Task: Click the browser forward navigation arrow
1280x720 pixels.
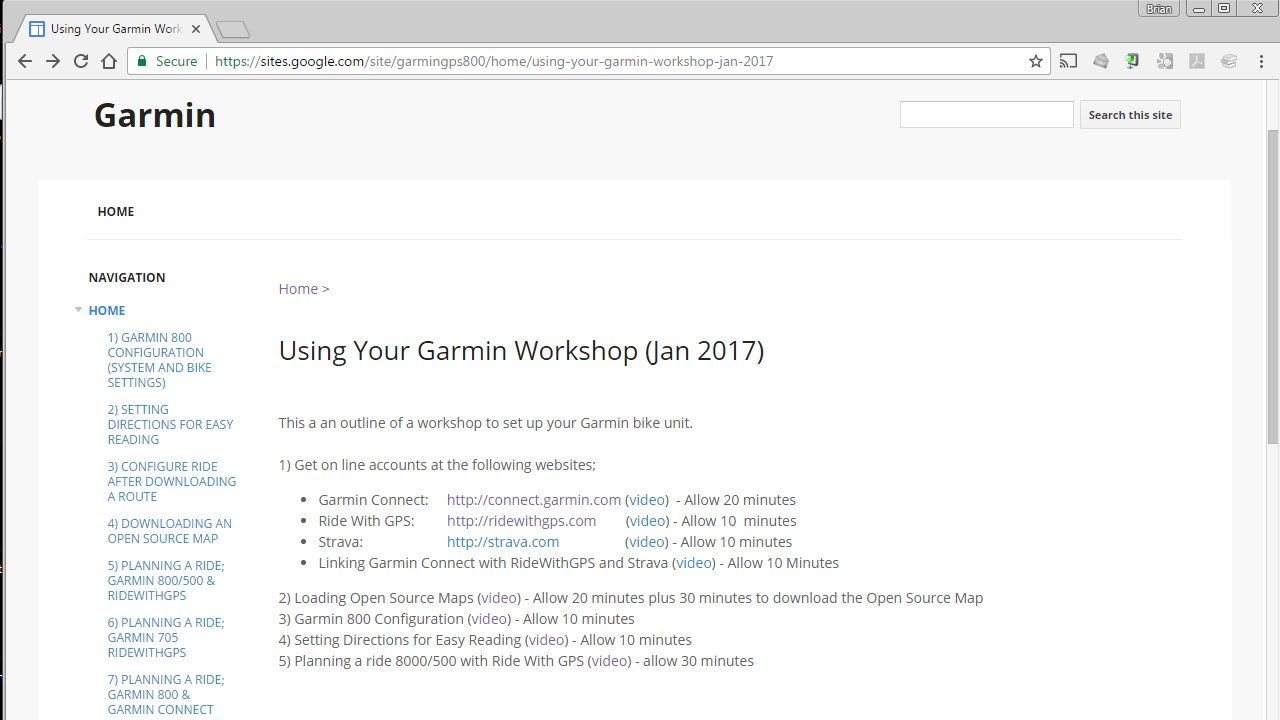Action: [52, 61]
